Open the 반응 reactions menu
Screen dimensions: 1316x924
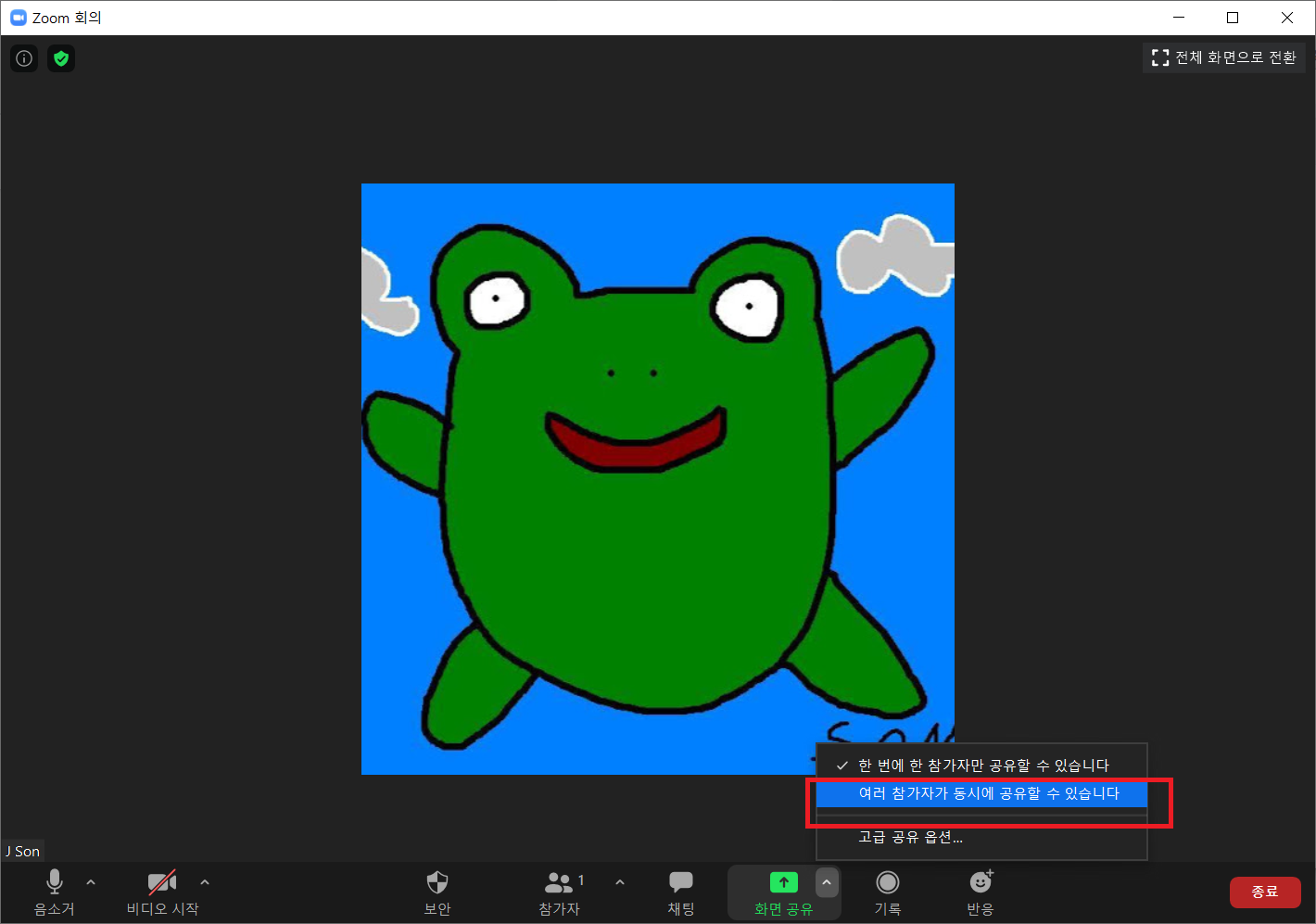[x=981, y=892]
